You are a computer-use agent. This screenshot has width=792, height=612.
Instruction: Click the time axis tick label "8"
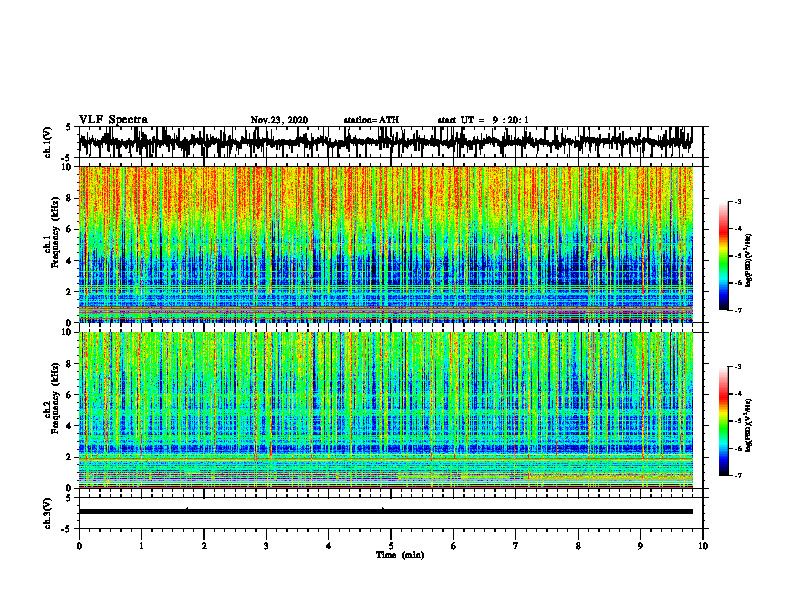pyautogui.click(x=578, y=546)
